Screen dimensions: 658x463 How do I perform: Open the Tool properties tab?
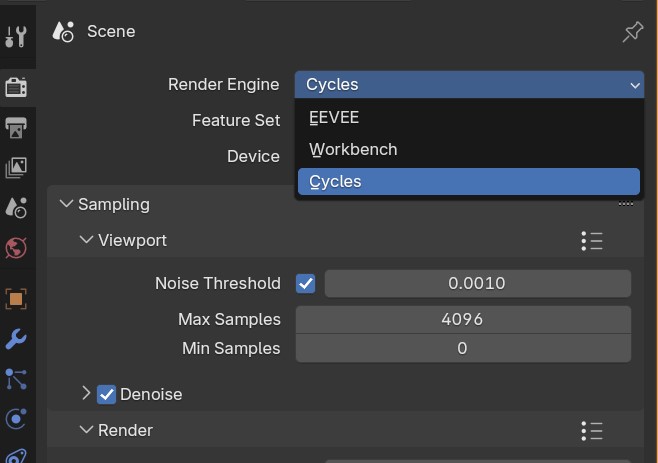[x=16, y=36]
